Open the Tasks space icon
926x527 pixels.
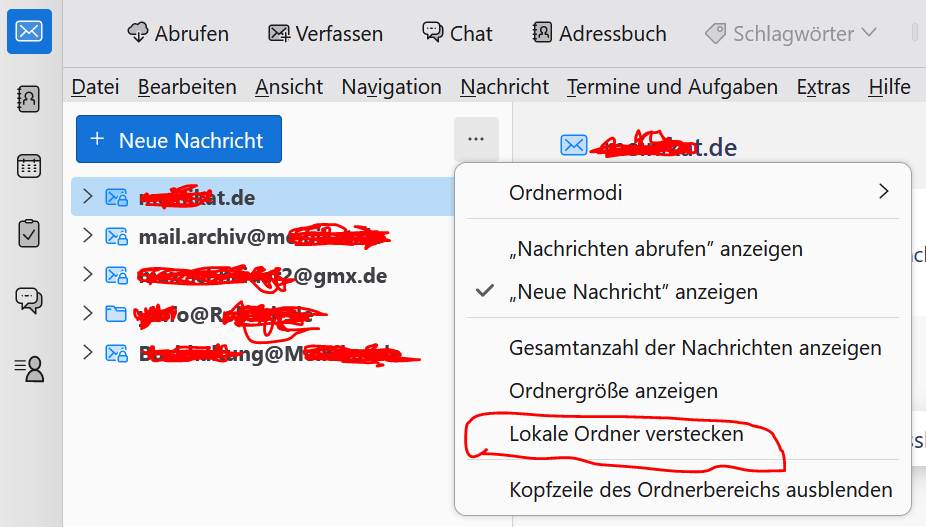(29, 233)
